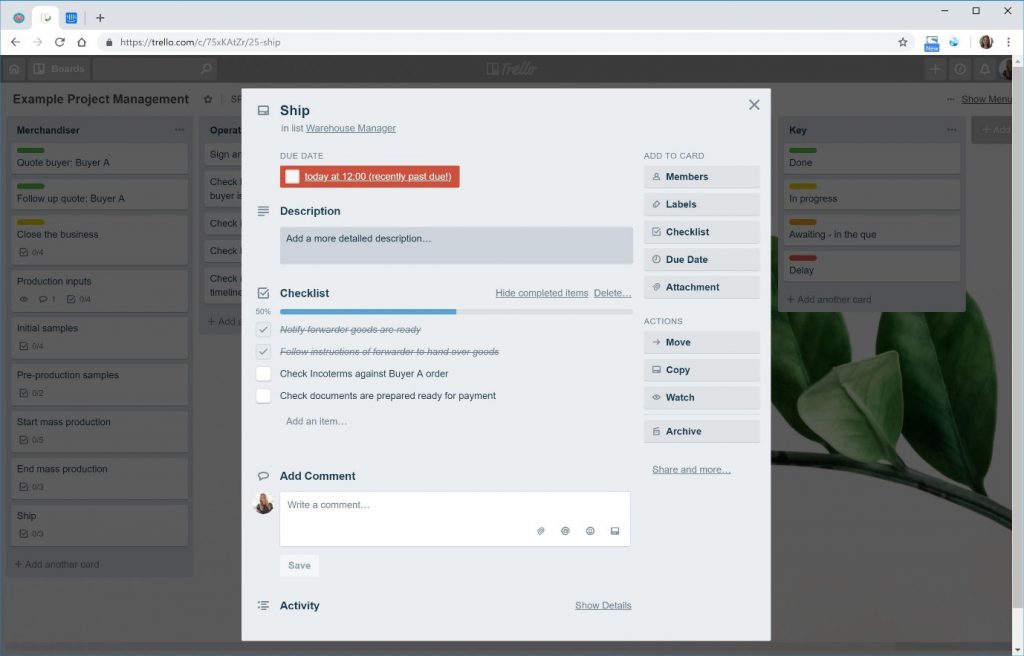This screenshot has height=656, width=1024.
Task: Click the browser home icon
Action: tap(82, 42)
